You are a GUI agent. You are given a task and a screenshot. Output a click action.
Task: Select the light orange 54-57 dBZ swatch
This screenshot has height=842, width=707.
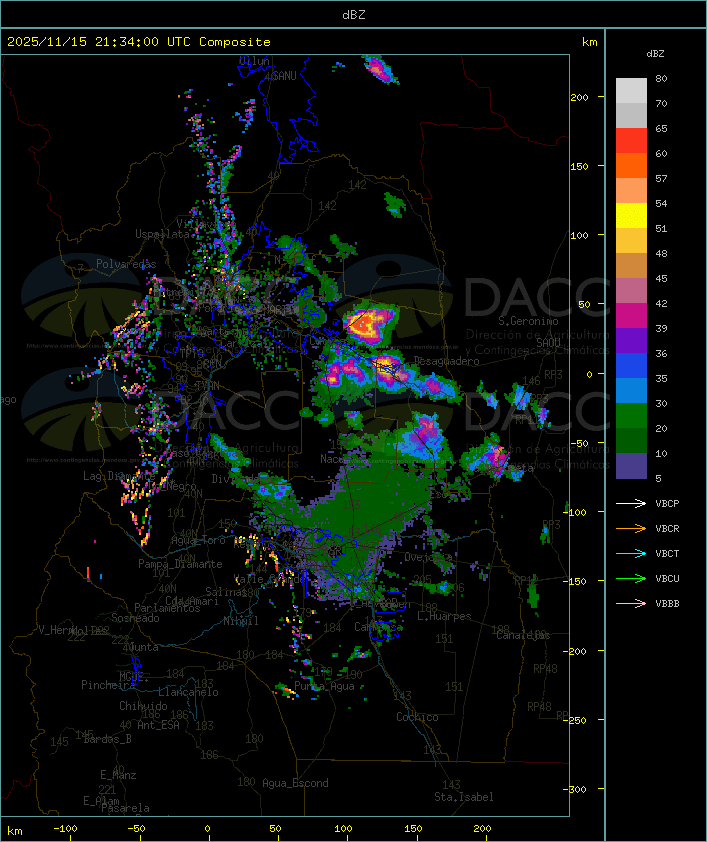click(631, 191)
